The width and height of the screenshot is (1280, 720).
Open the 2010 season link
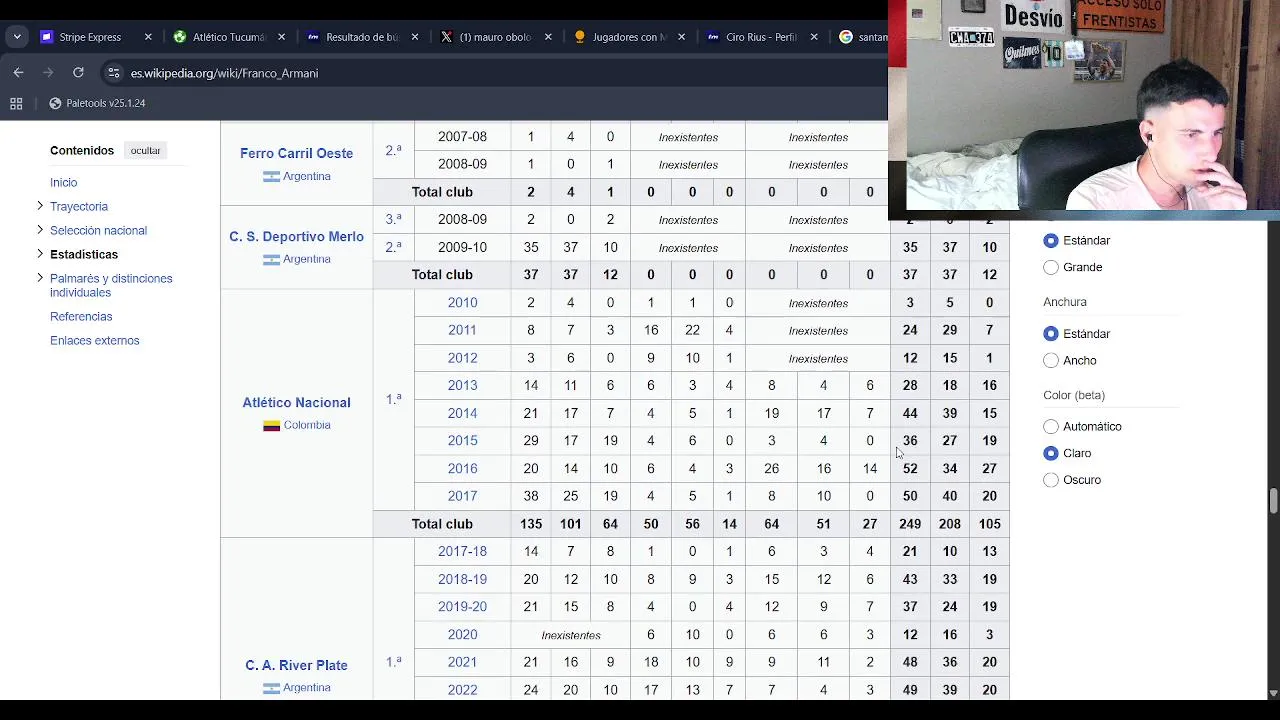(462, 302)
